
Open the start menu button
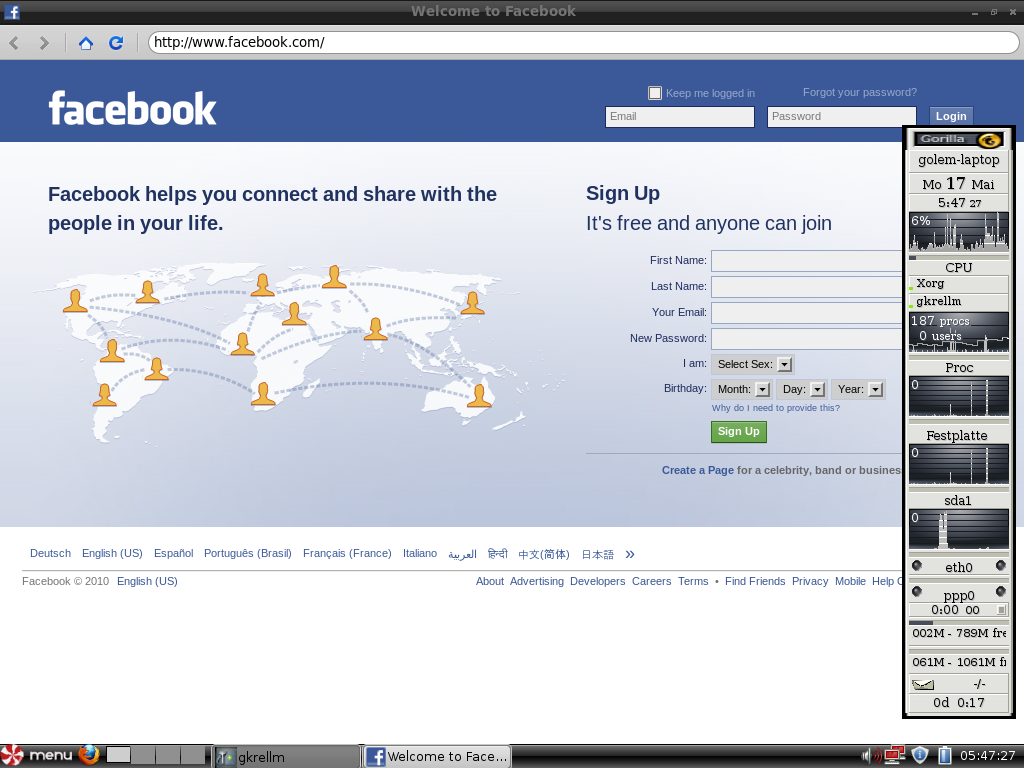click(38, 755)
